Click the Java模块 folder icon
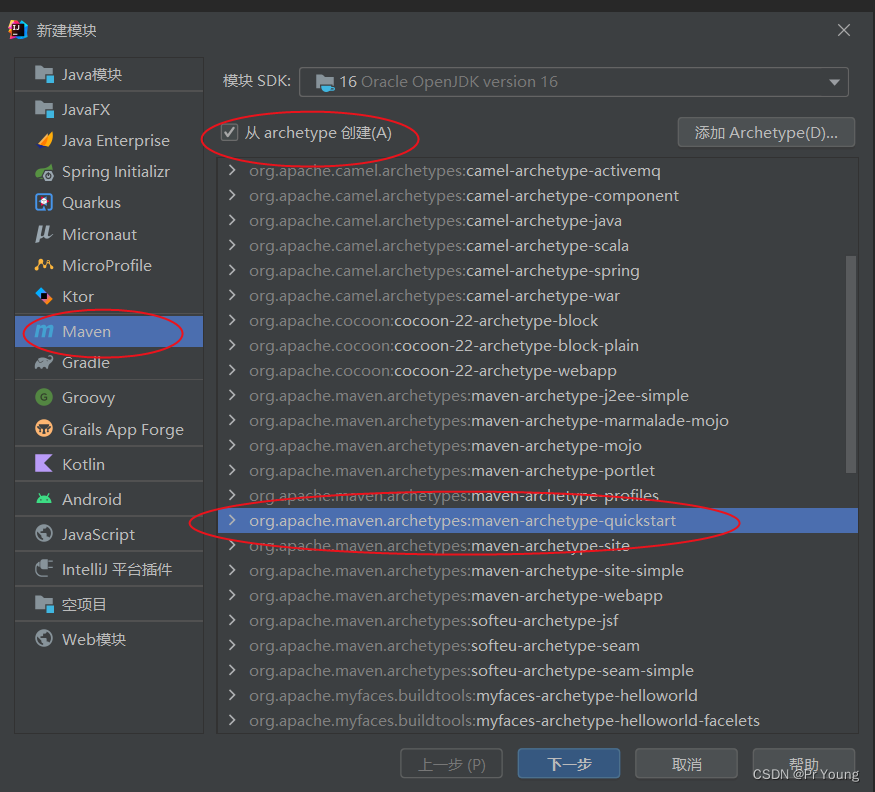This screenshot has height=792, width=875. 44,74
